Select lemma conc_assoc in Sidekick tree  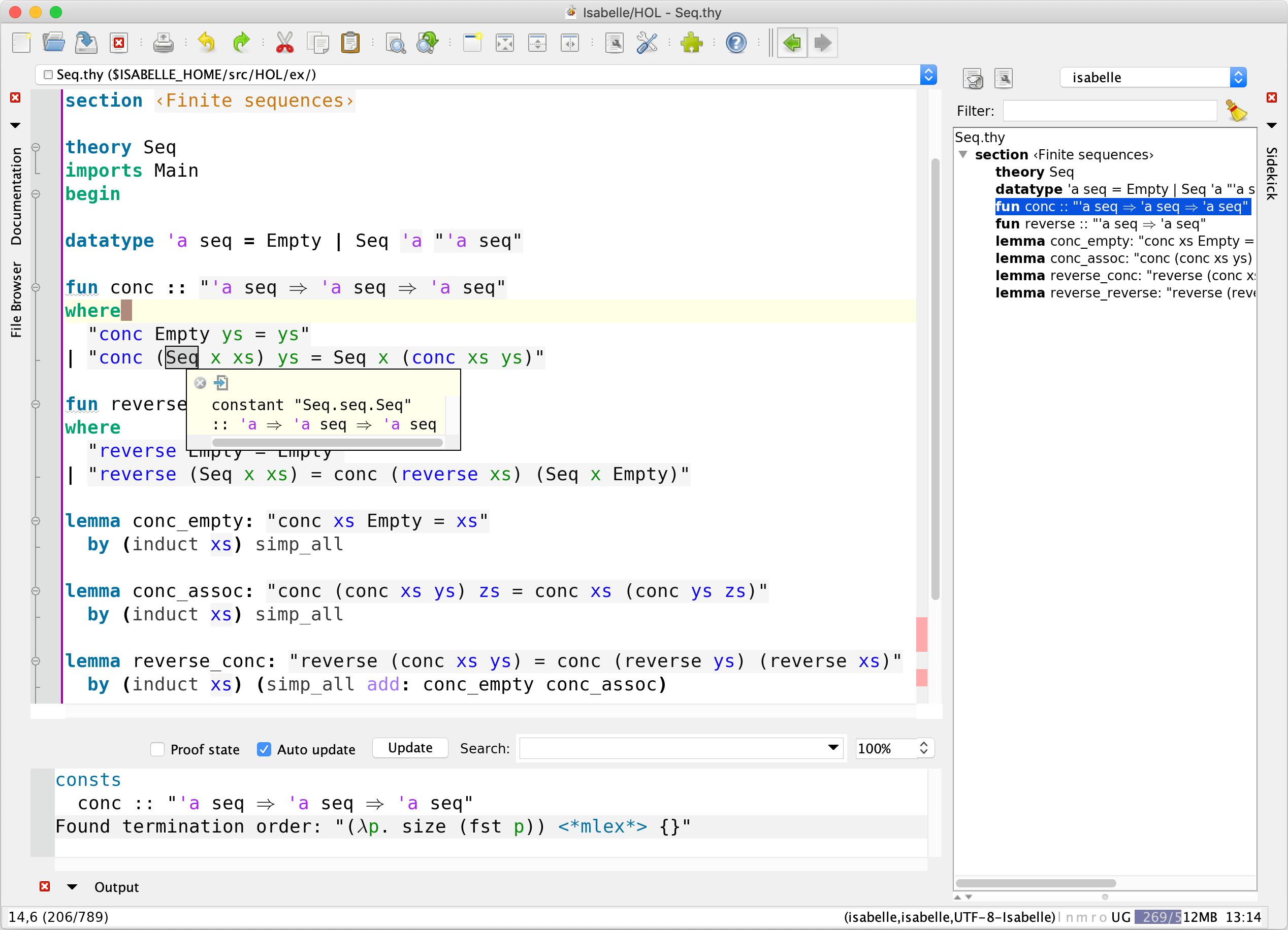tap(1124, 258)
